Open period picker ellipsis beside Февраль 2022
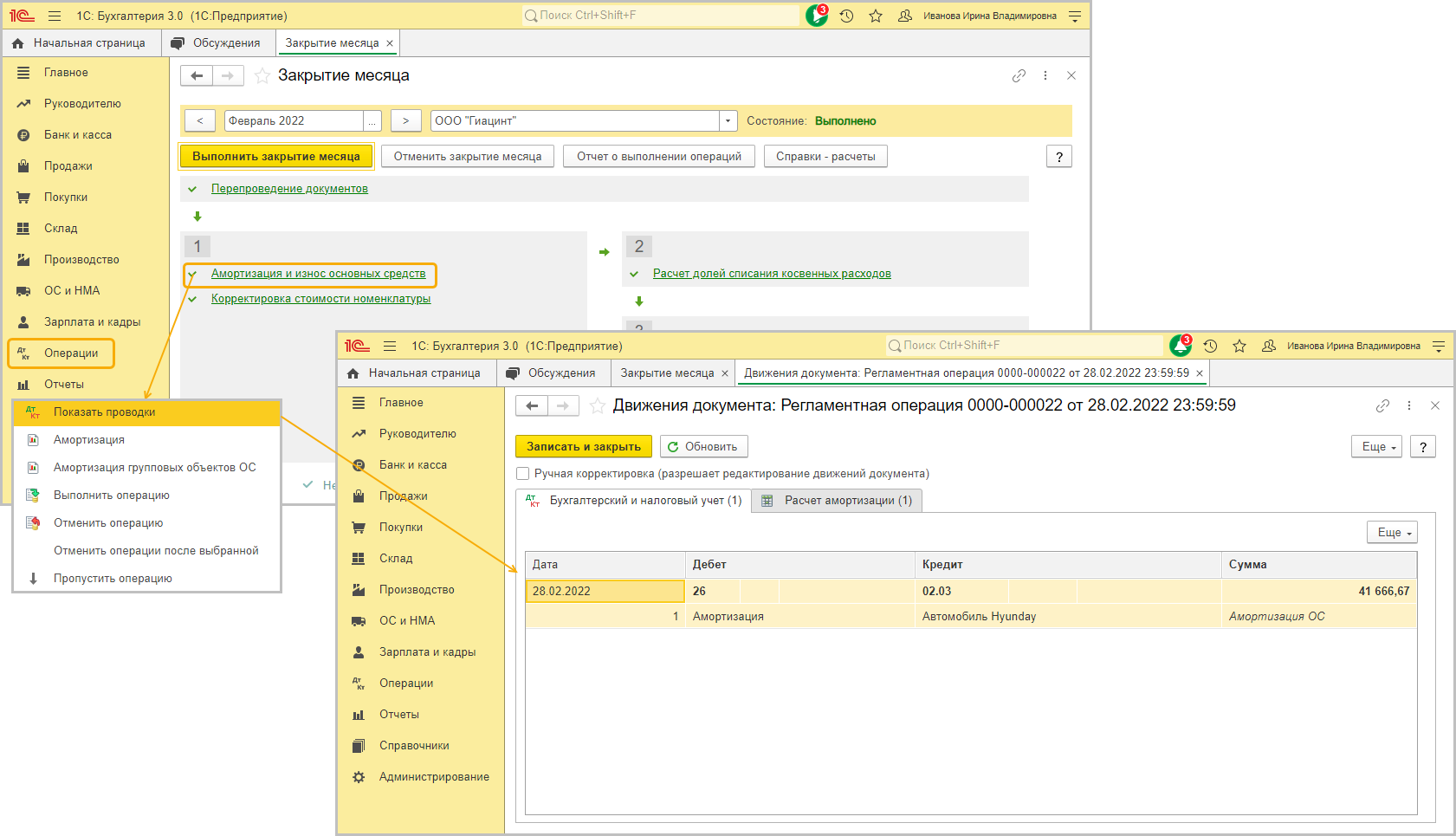Image resolution: width=1456 pixels, height=836 pixels. tap(372, 121)
